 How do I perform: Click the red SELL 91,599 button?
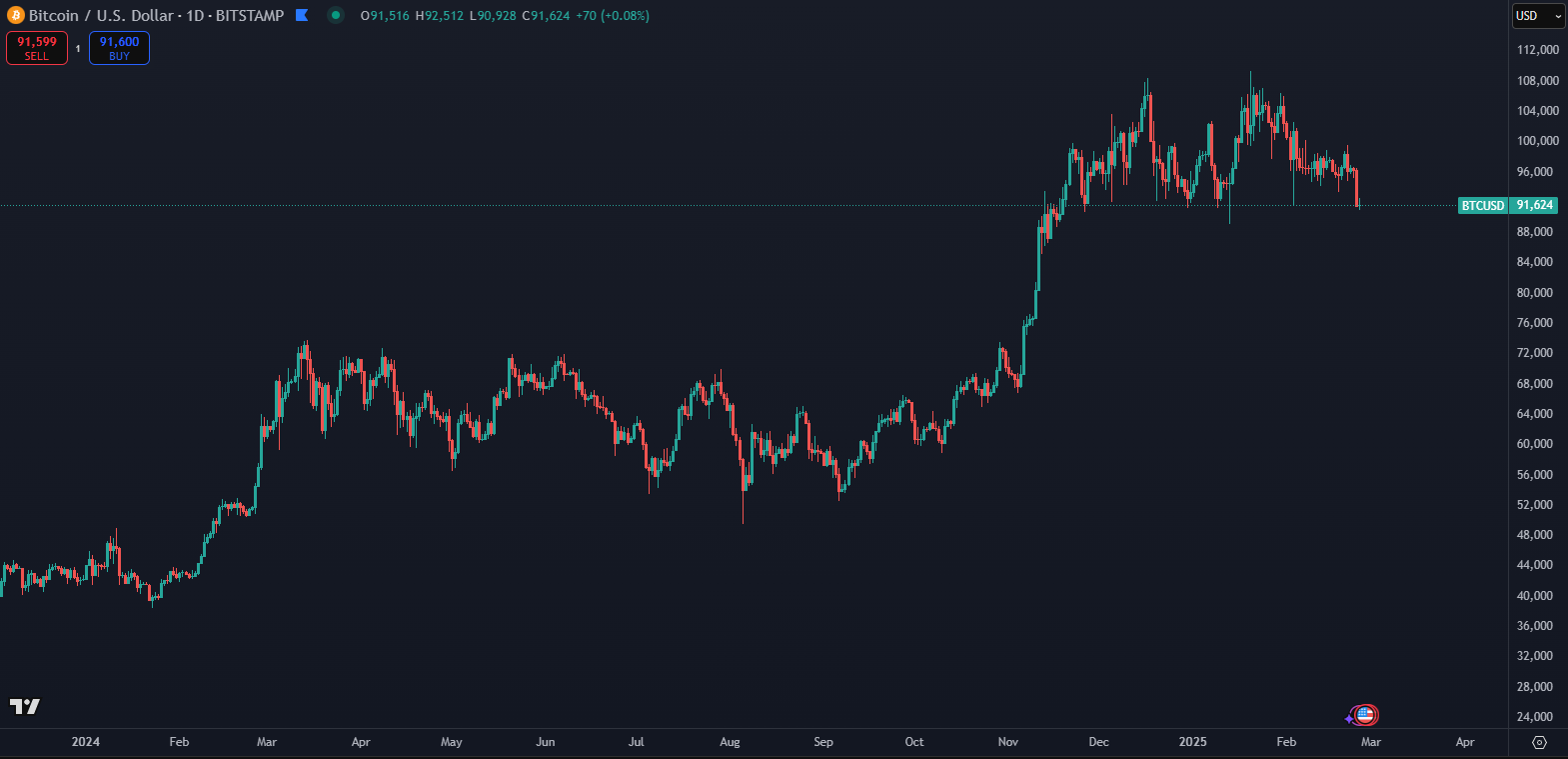click(x=37, y=48)
